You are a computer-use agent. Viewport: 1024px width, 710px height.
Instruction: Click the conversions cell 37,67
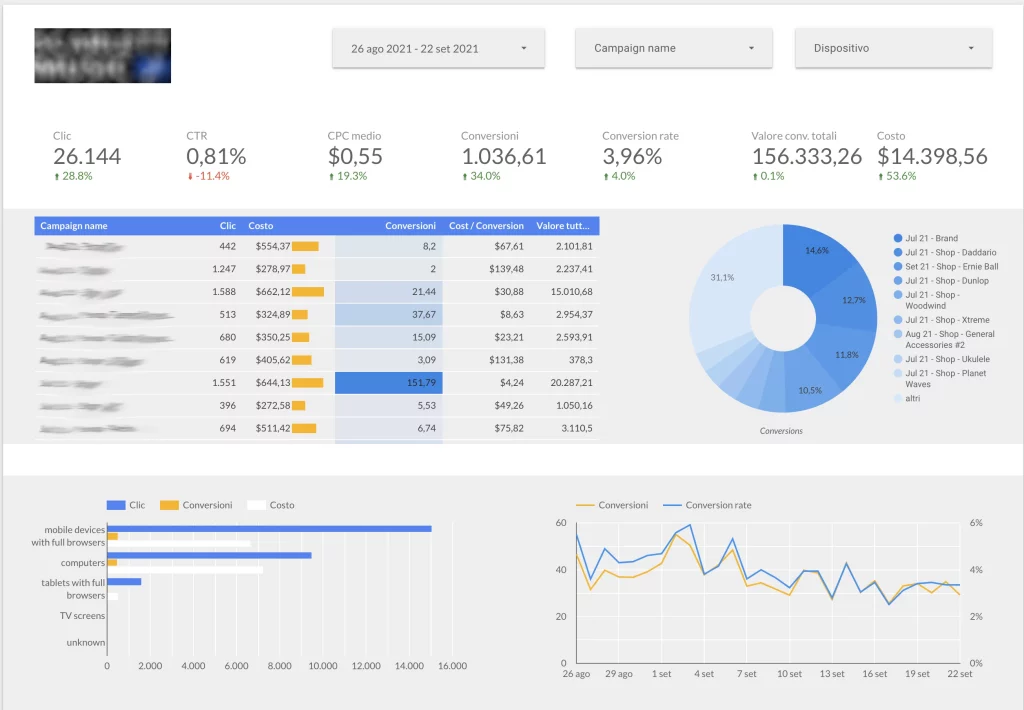[x=389, y=314]
